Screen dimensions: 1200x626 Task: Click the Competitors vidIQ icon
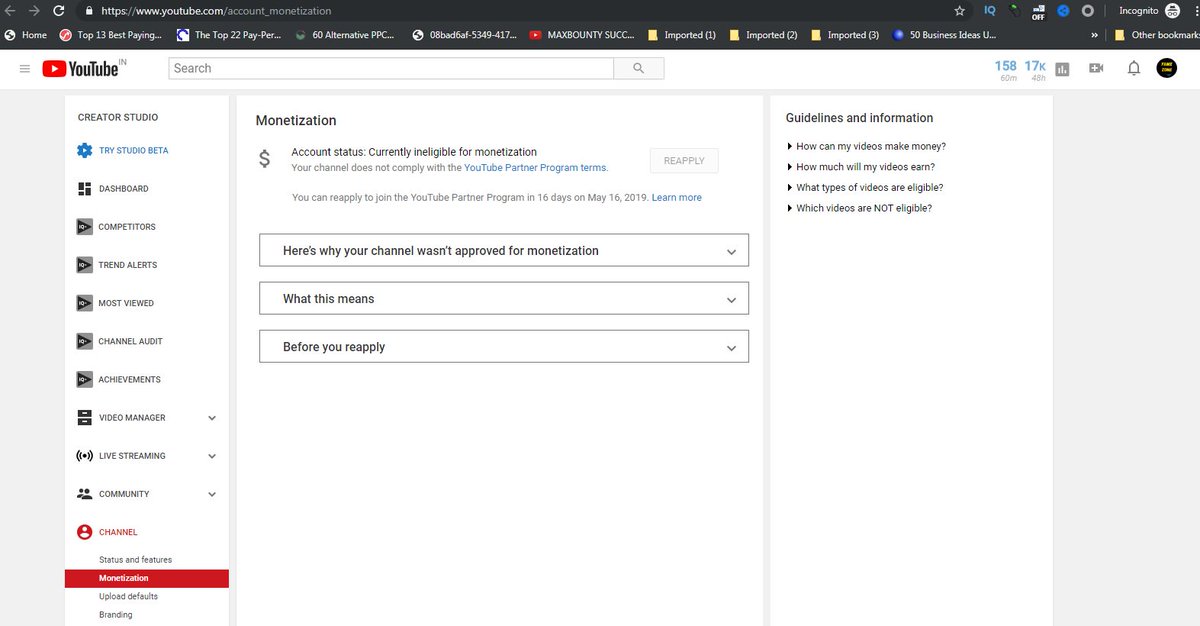[x=85, y=227]
